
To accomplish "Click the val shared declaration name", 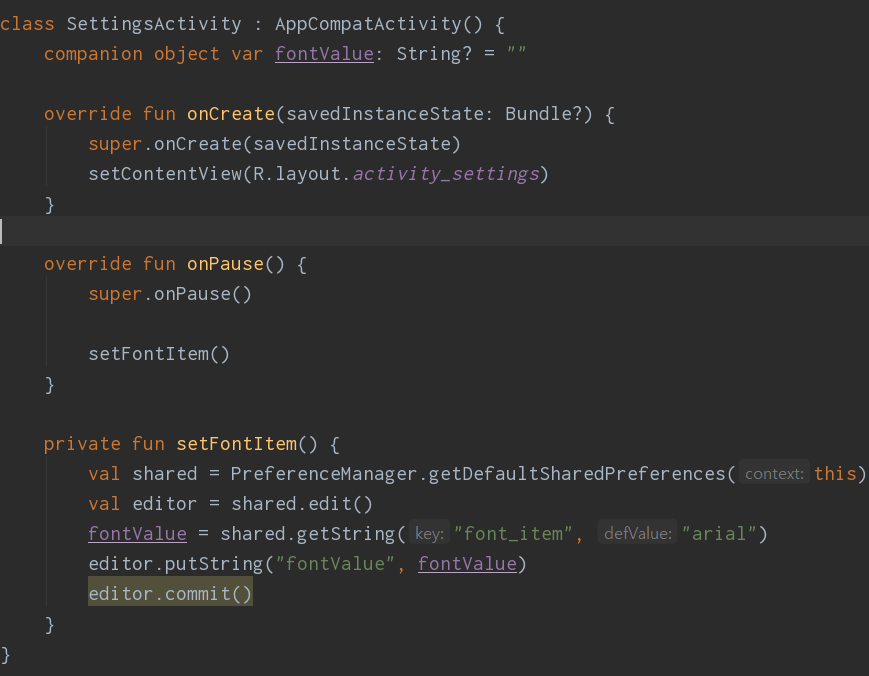I will [165, 474].
